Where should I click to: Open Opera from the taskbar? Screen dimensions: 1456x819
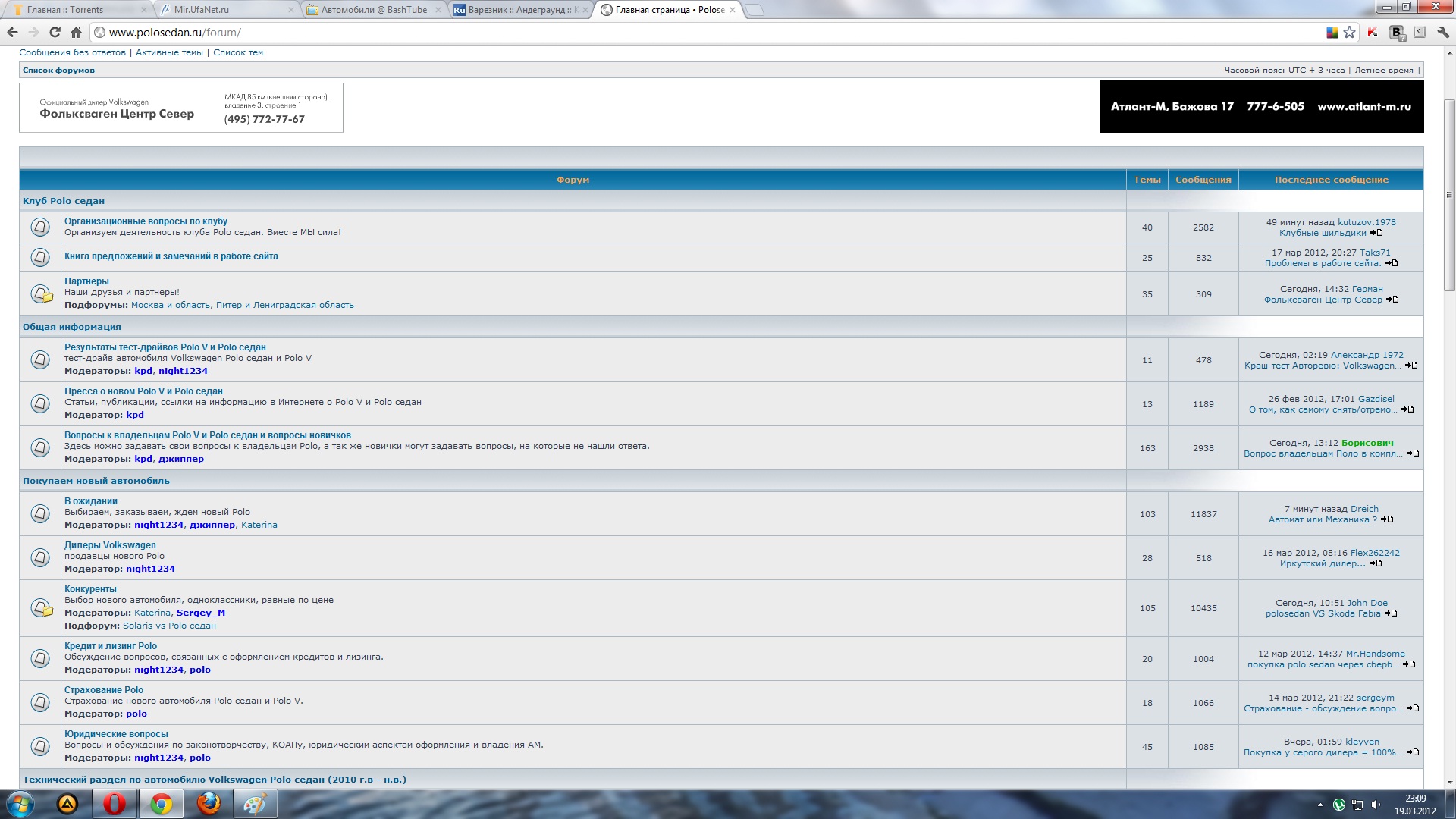pos(115,804)
